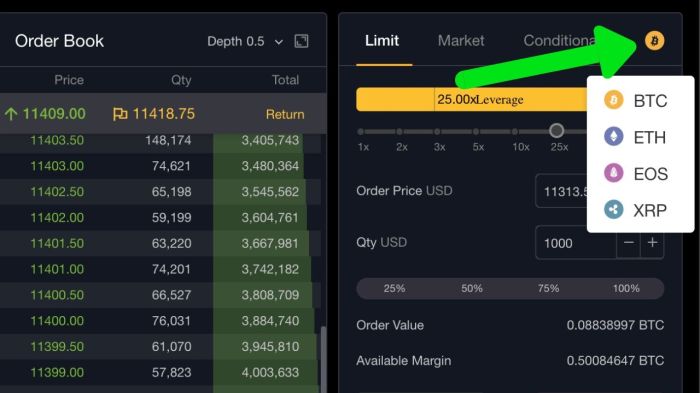Click the Order Price USD input field
Image resolution: width=700 pixels, height=393 pixels.
(562, 191)
